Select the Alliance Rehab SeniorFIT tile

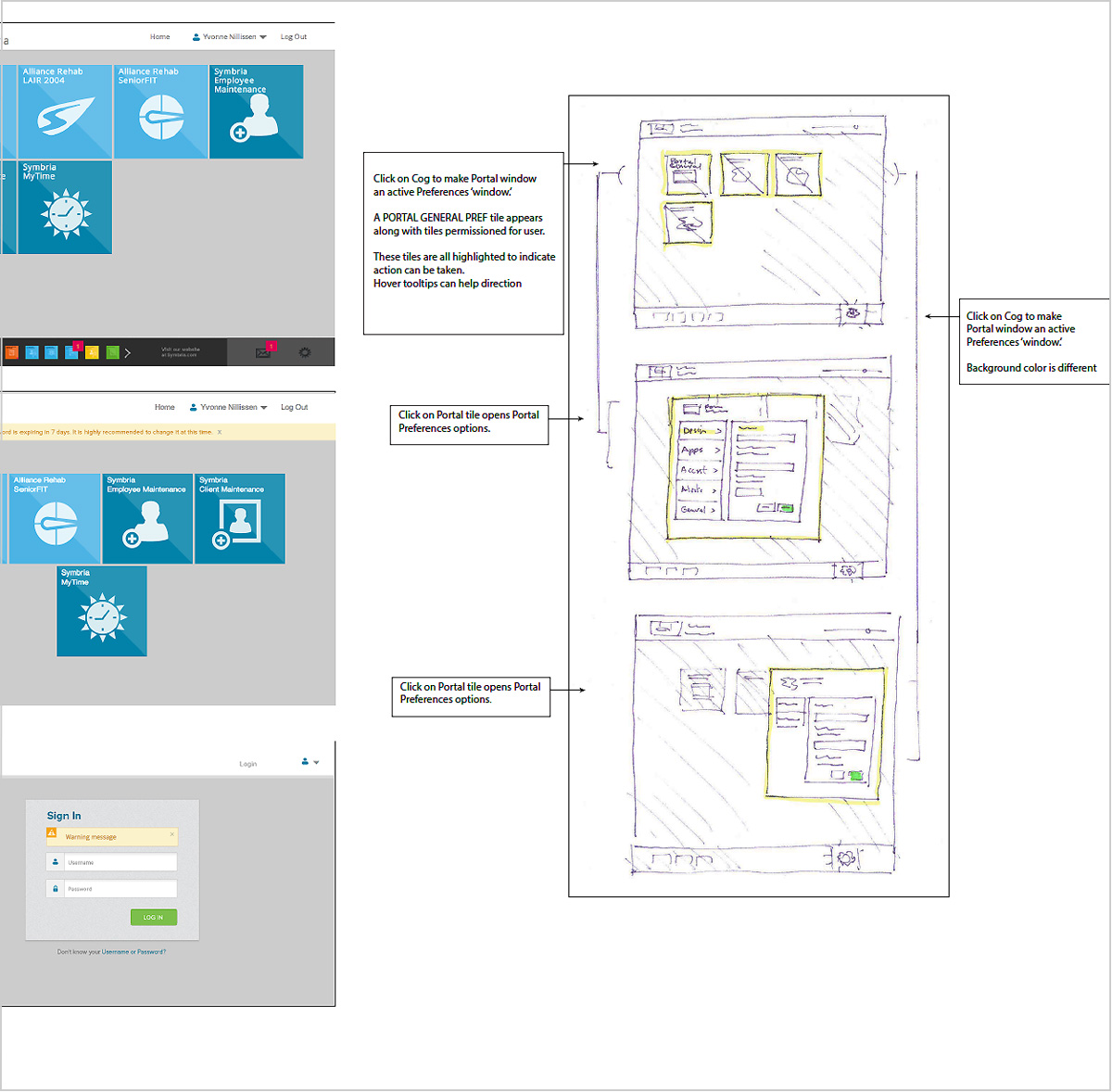point(160,111)
